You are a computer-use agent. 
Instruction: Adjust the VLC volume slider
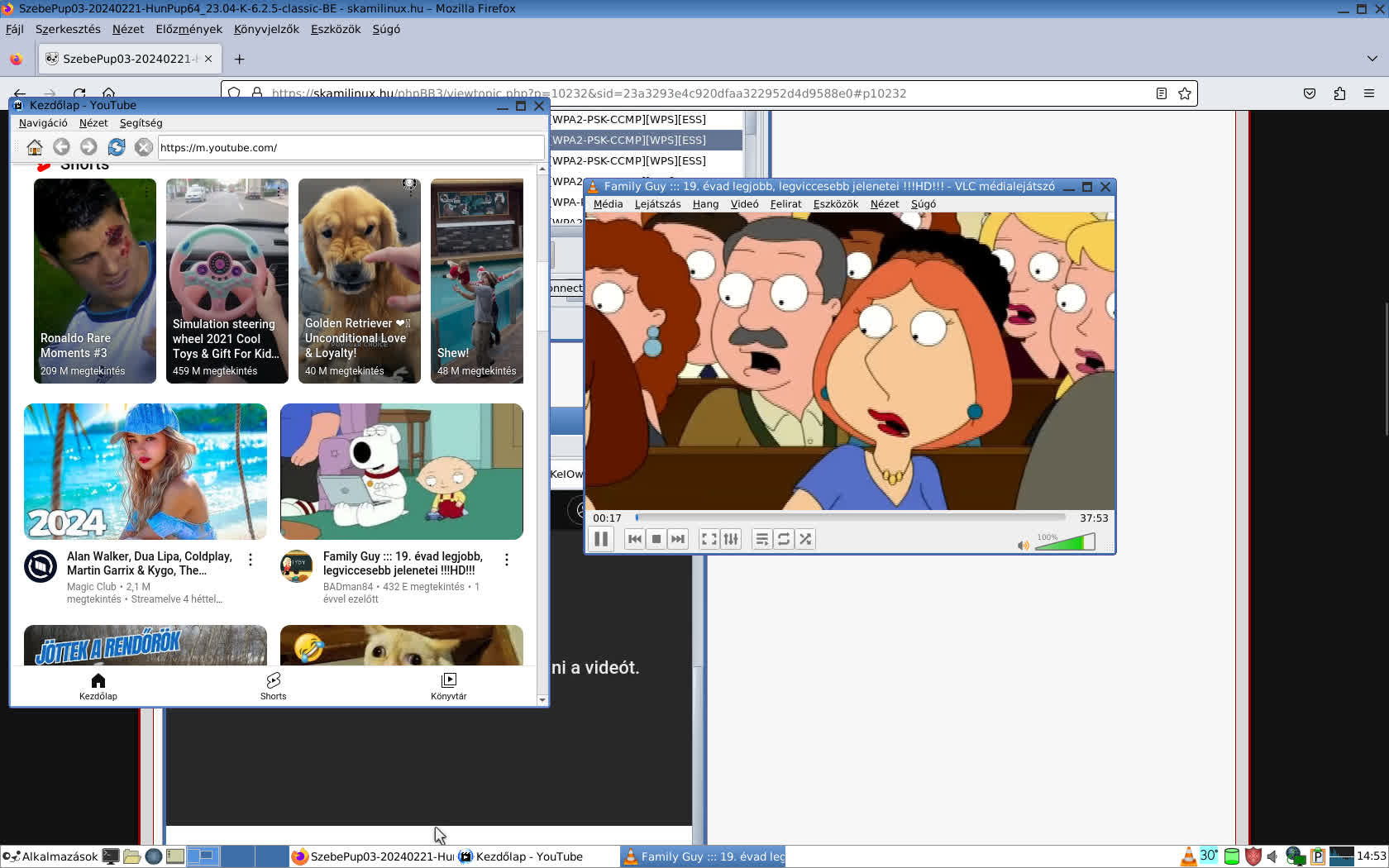[x=1065, y=542]
